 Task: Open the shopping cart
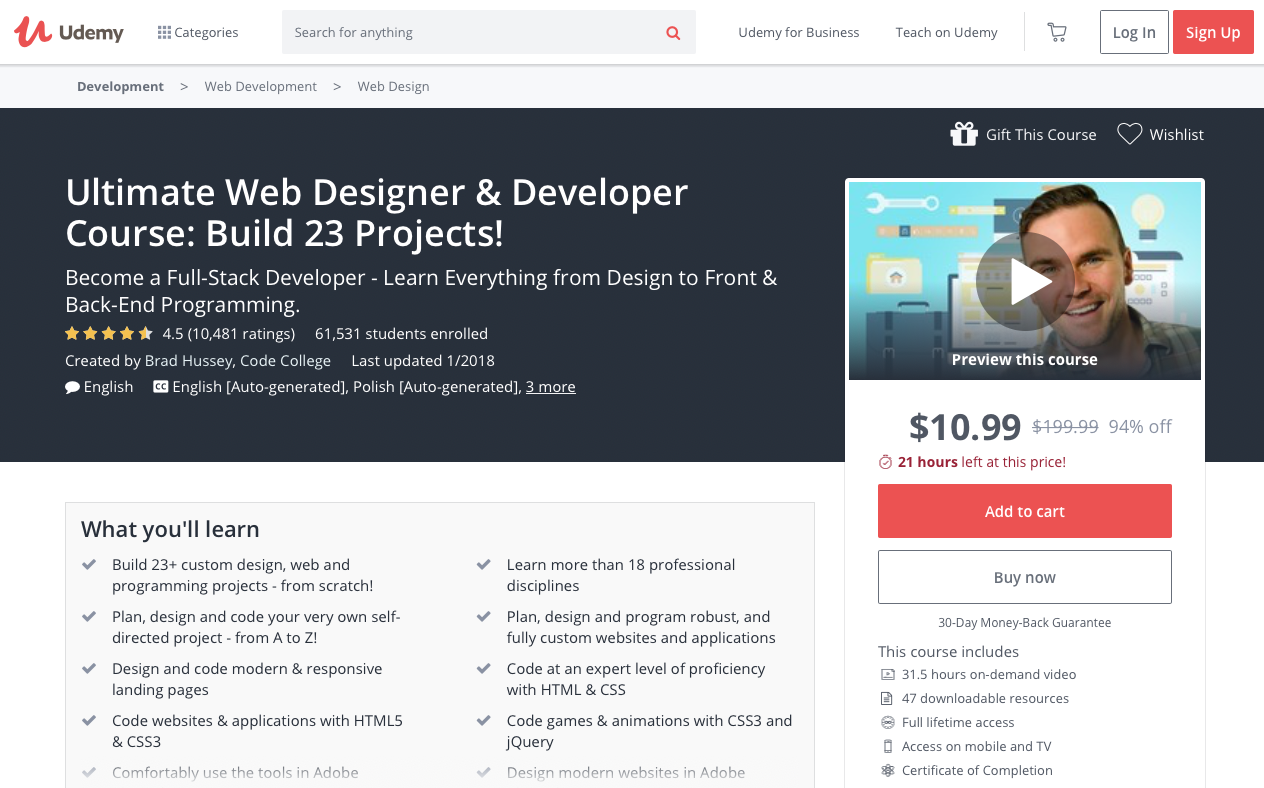(1056, 32)
